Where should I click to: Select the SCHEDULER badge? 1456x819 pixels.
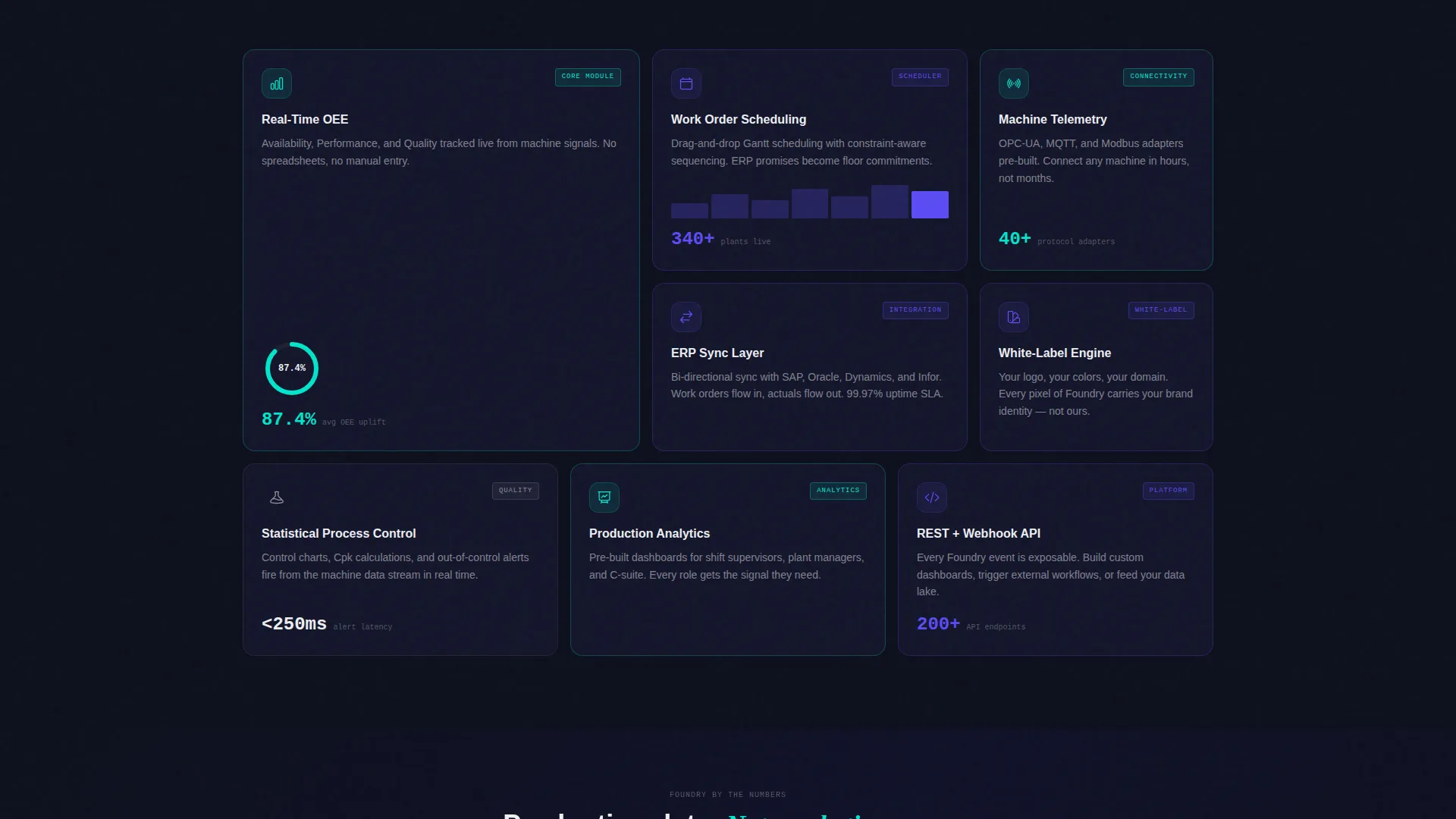(920, 77)
